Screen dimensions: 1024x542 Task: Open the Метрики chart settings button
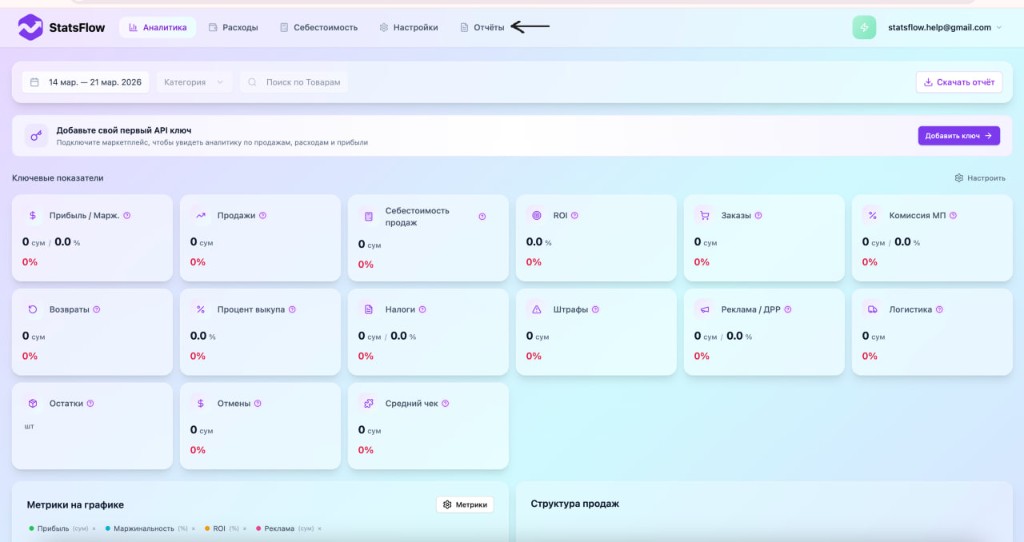465,504
